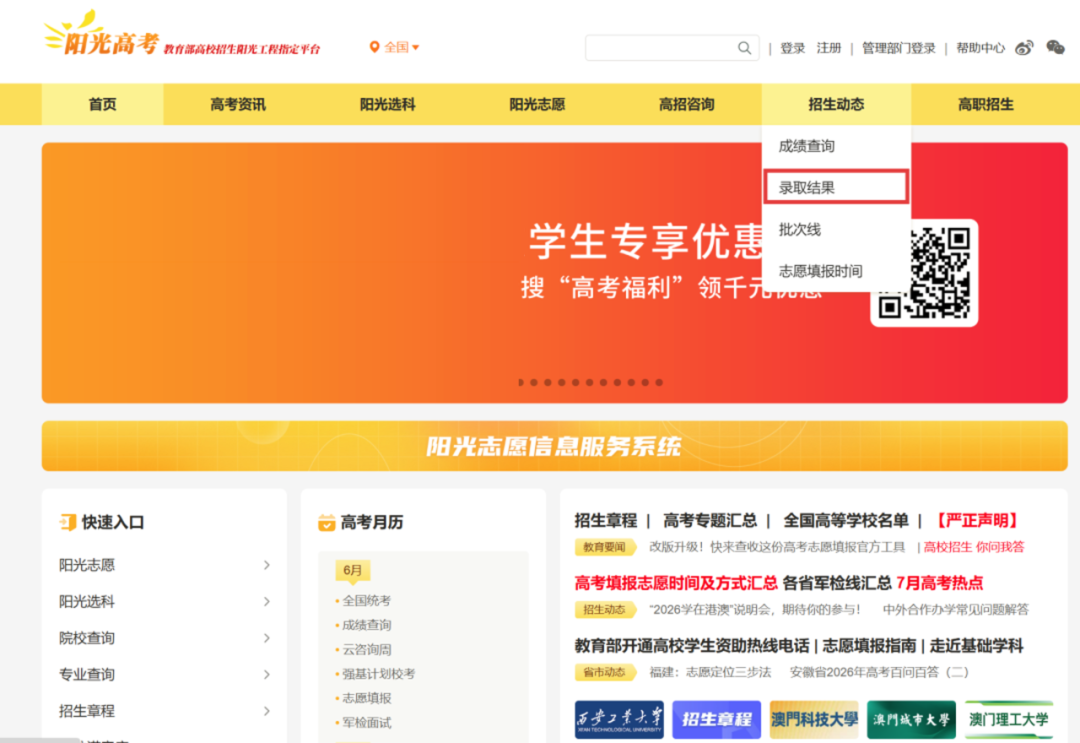Image resolution: width=1080 pixels, height=743 pixels.
Task: Select the sixth carousel dot
Action: click(590, 382)
